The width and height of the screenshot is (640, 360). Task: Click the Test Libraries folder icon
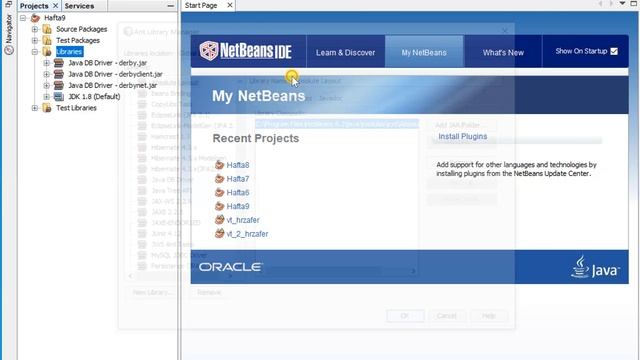coord(47,108)
